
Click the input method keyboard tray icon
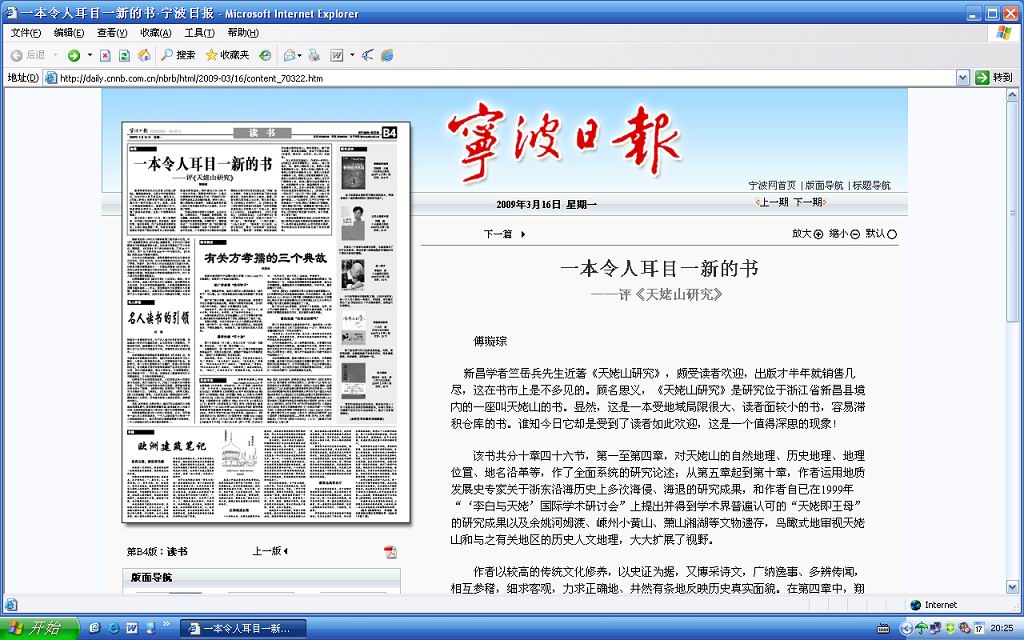pyautogui.click(x=883, y=628)
